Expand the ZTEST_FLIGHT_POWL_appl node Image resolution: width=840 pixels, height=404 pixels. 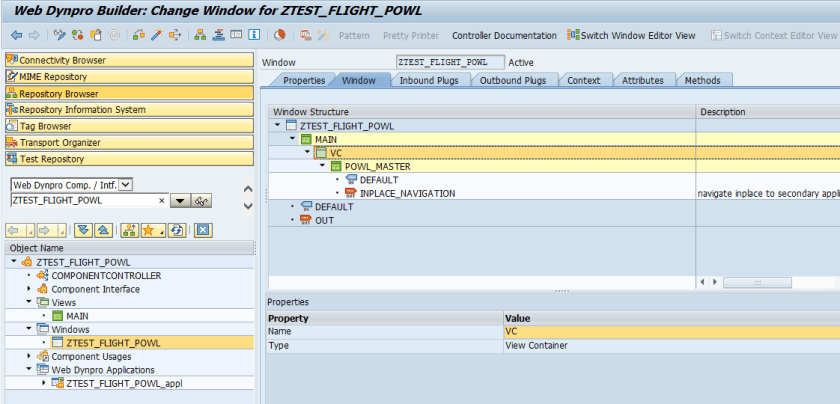(x=43, y=383)
